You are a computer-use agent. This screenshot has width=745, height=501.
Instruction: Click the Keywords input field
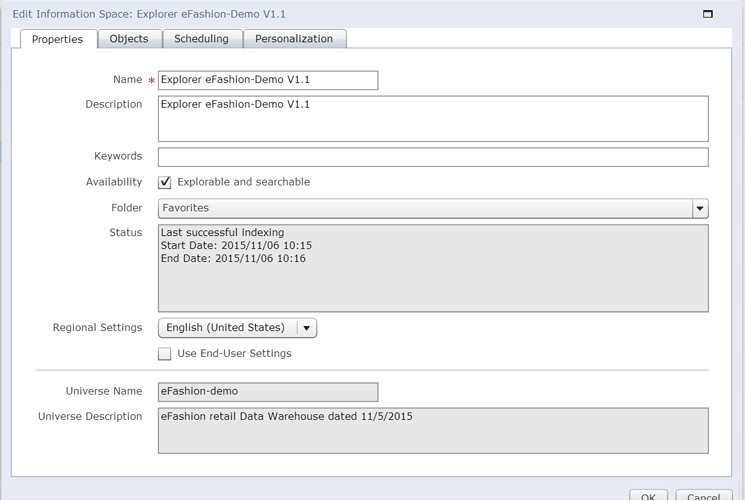tap(433, 157)
